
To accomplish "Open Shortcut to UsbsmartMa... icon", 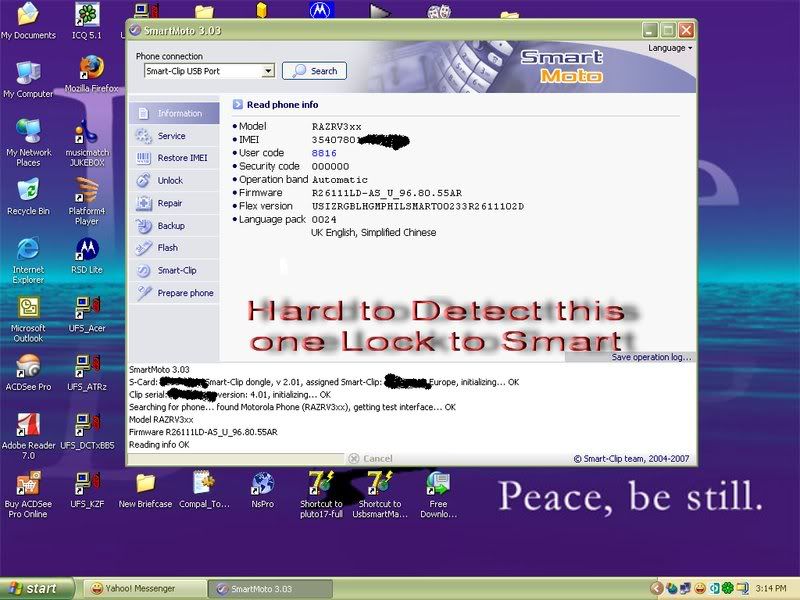I will click(380, 495).
